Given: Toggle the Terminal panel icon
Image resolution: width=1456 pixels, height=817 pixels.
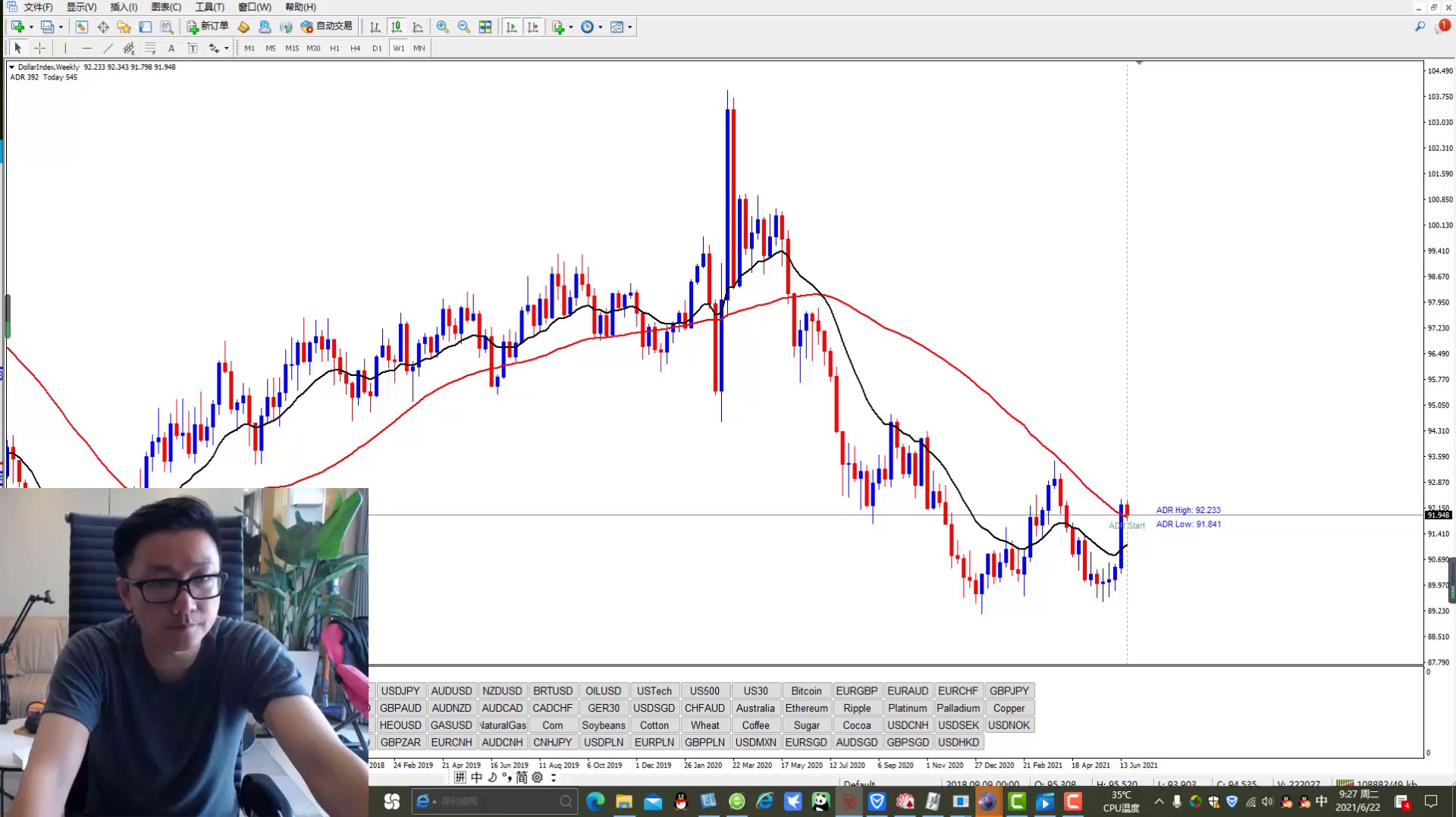Looking at the screenshot, I should 146,27.
